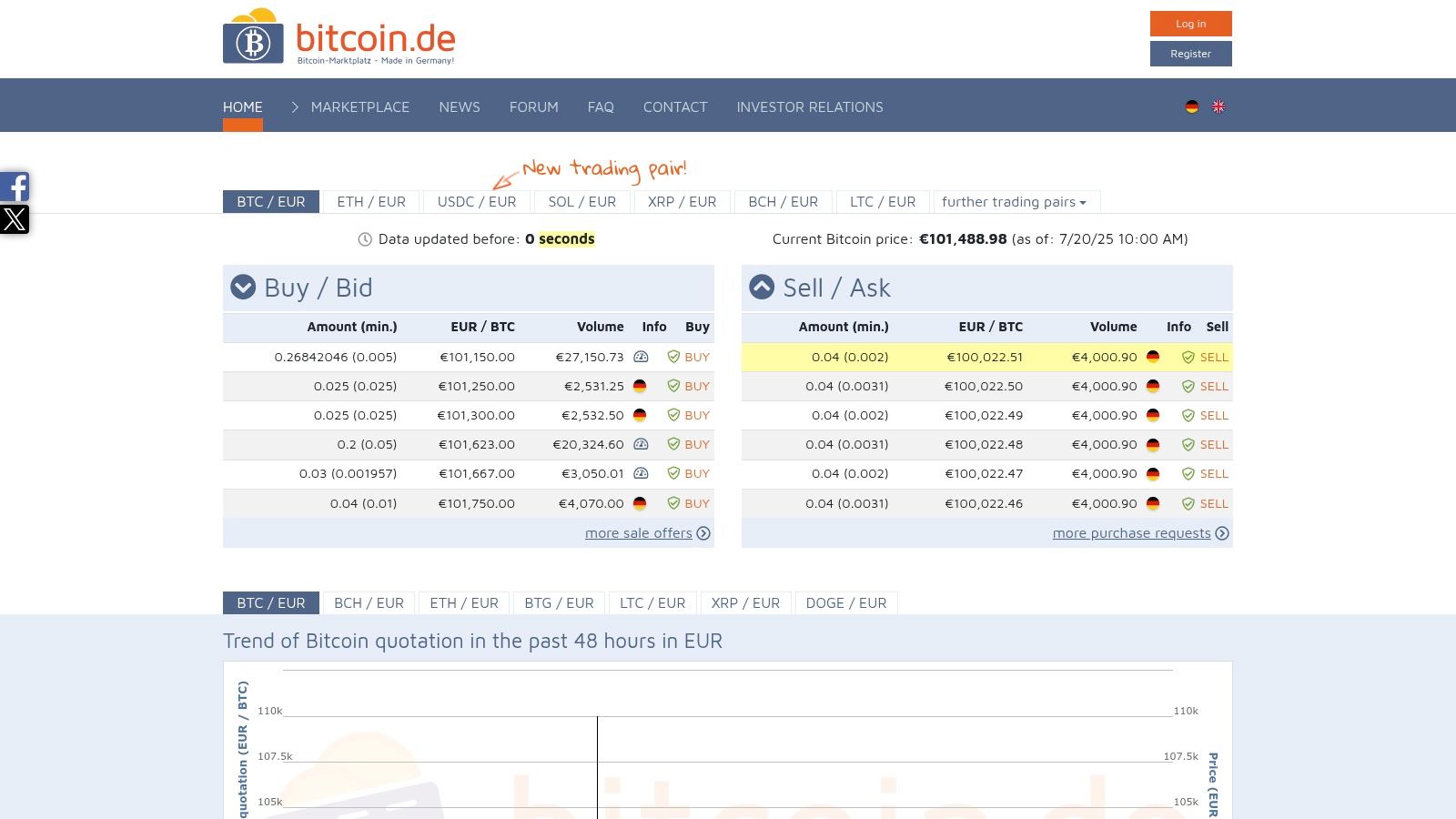Open the FAQ menu item
Viewport: 1456px width, 819px height.
click(x=601, y=106)
